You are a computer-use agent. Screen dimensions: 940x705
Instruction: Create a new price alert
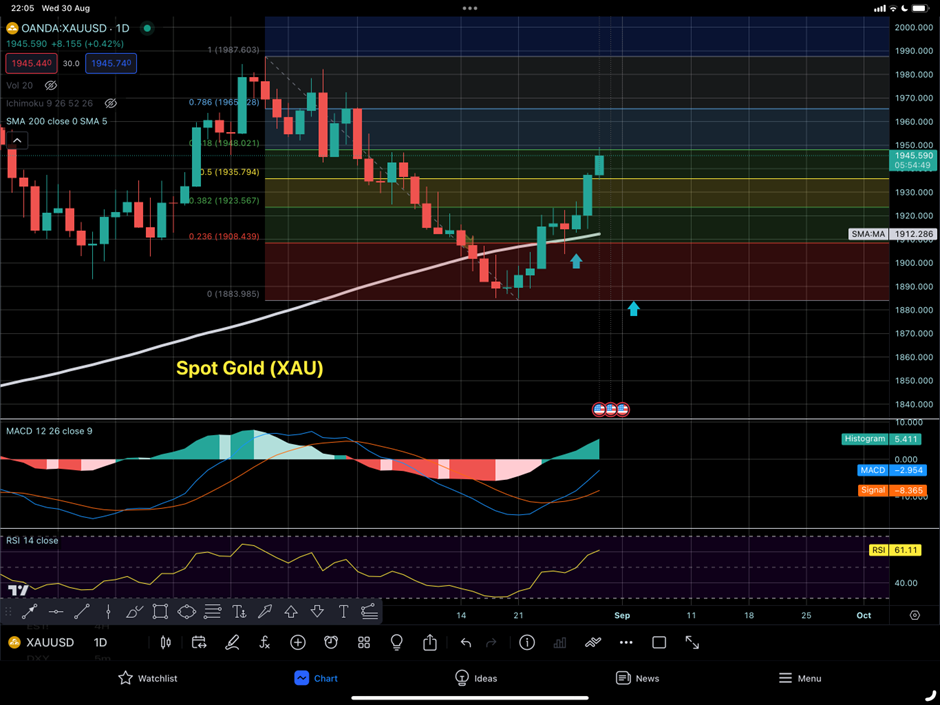pos(331,643)
